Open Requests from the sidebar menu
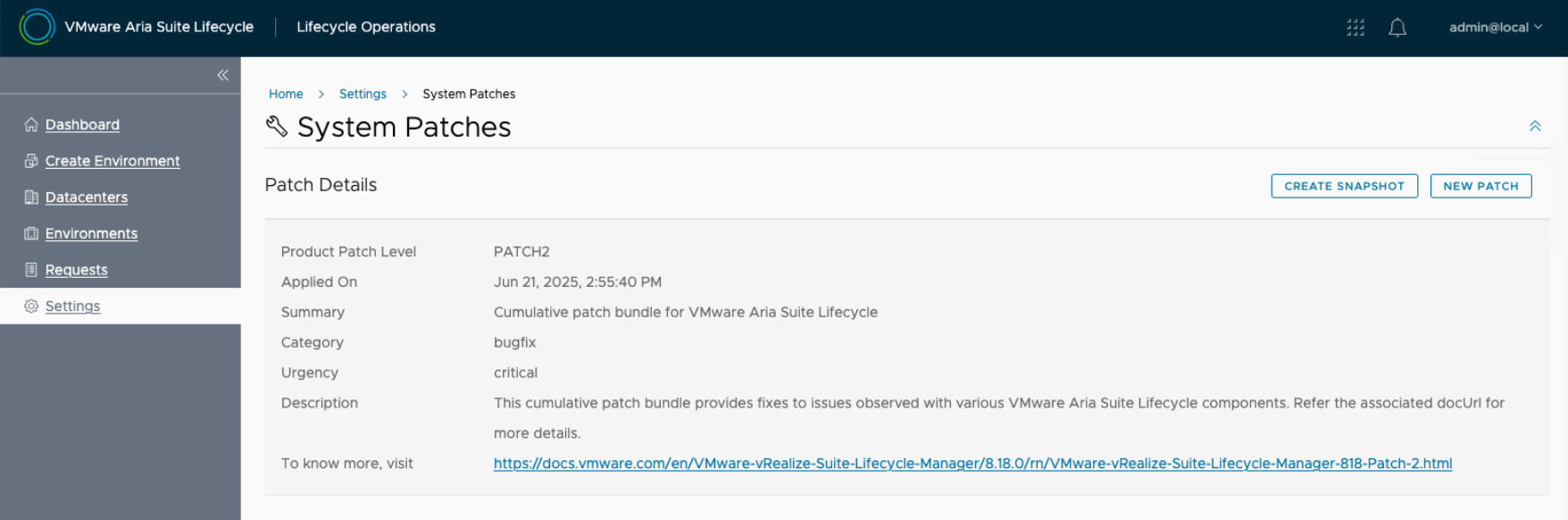This screenshot has height=520, width=1568. pyautogui.click(x=76, y=270)
